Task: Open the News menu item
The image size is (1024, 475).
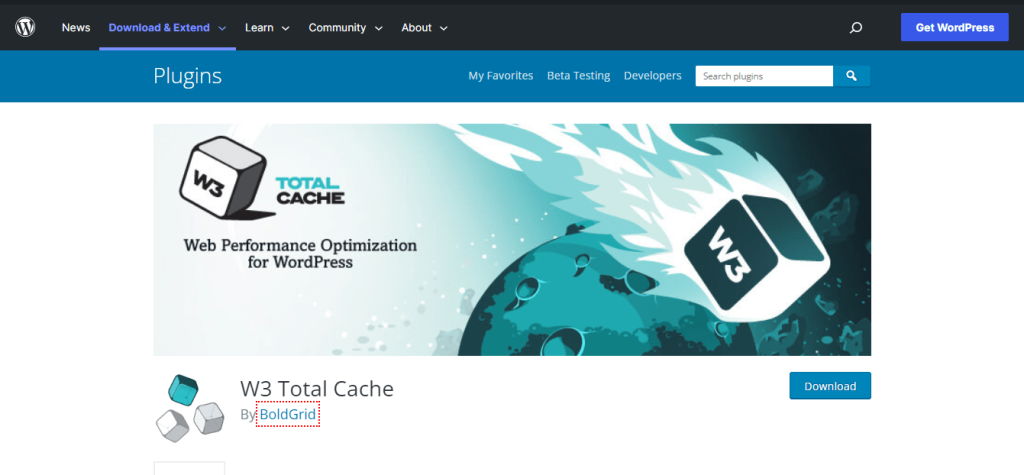Action: [x=76, y=27]
